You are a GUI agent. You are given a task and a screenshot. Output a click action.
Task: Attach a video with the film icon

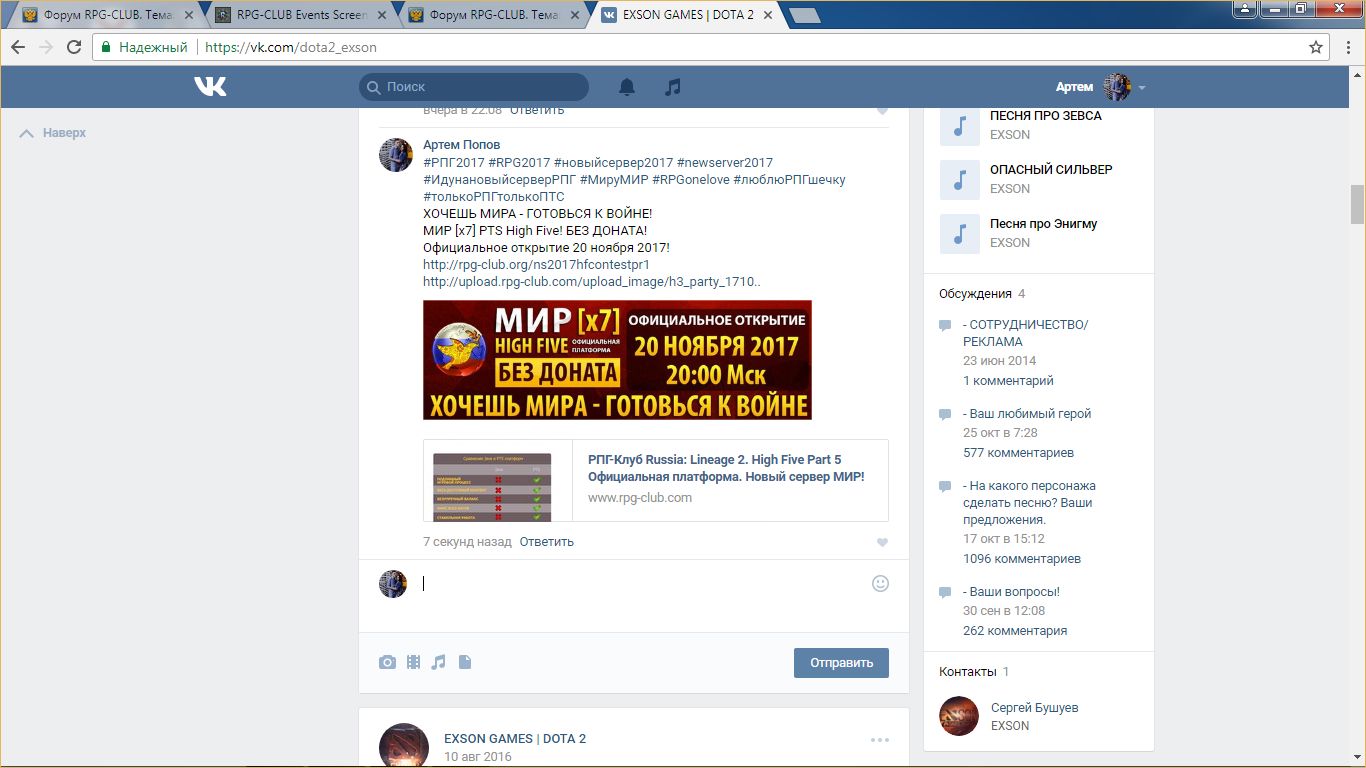click(x=413, y=662)
